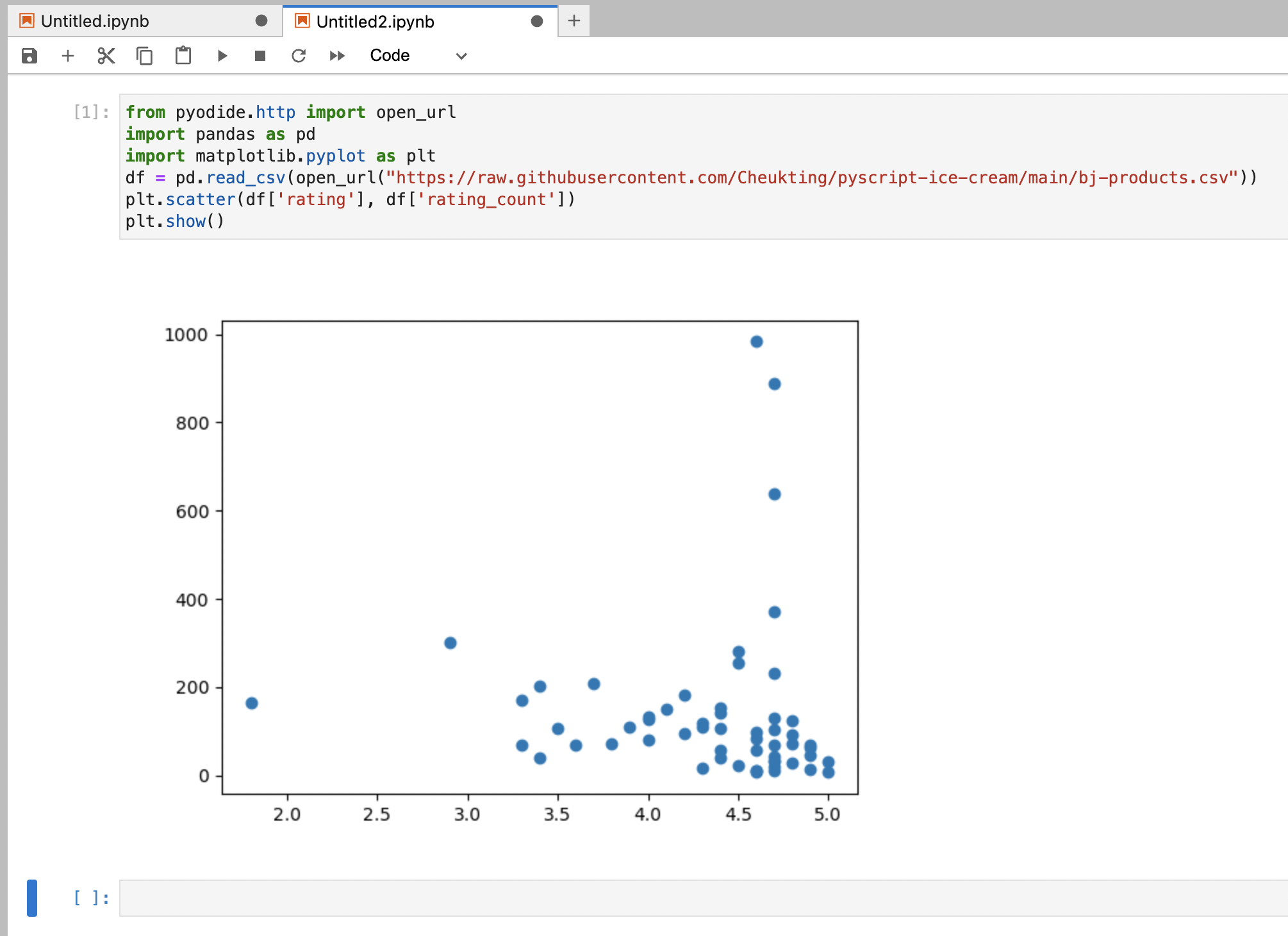Open a new launcher tab with the plus button
The height and width of the screenshot is (936, 1288).
(574, 21)
